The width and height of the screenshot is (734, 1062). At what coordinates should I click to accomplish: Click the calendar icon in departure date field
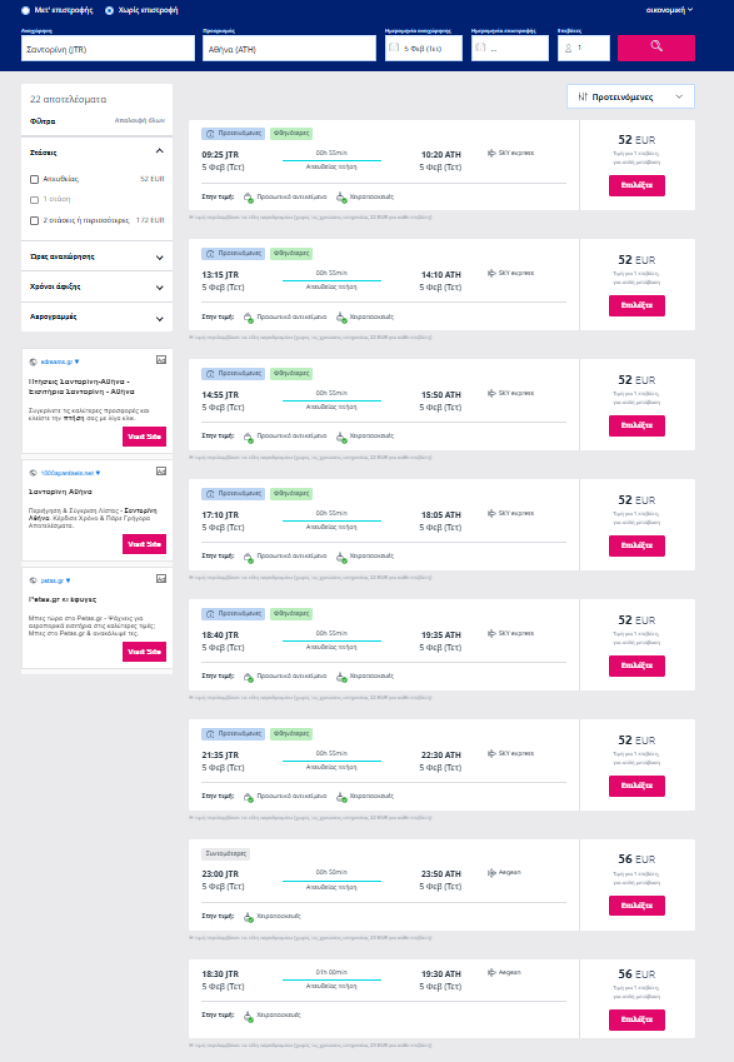(x=394, y=48)
